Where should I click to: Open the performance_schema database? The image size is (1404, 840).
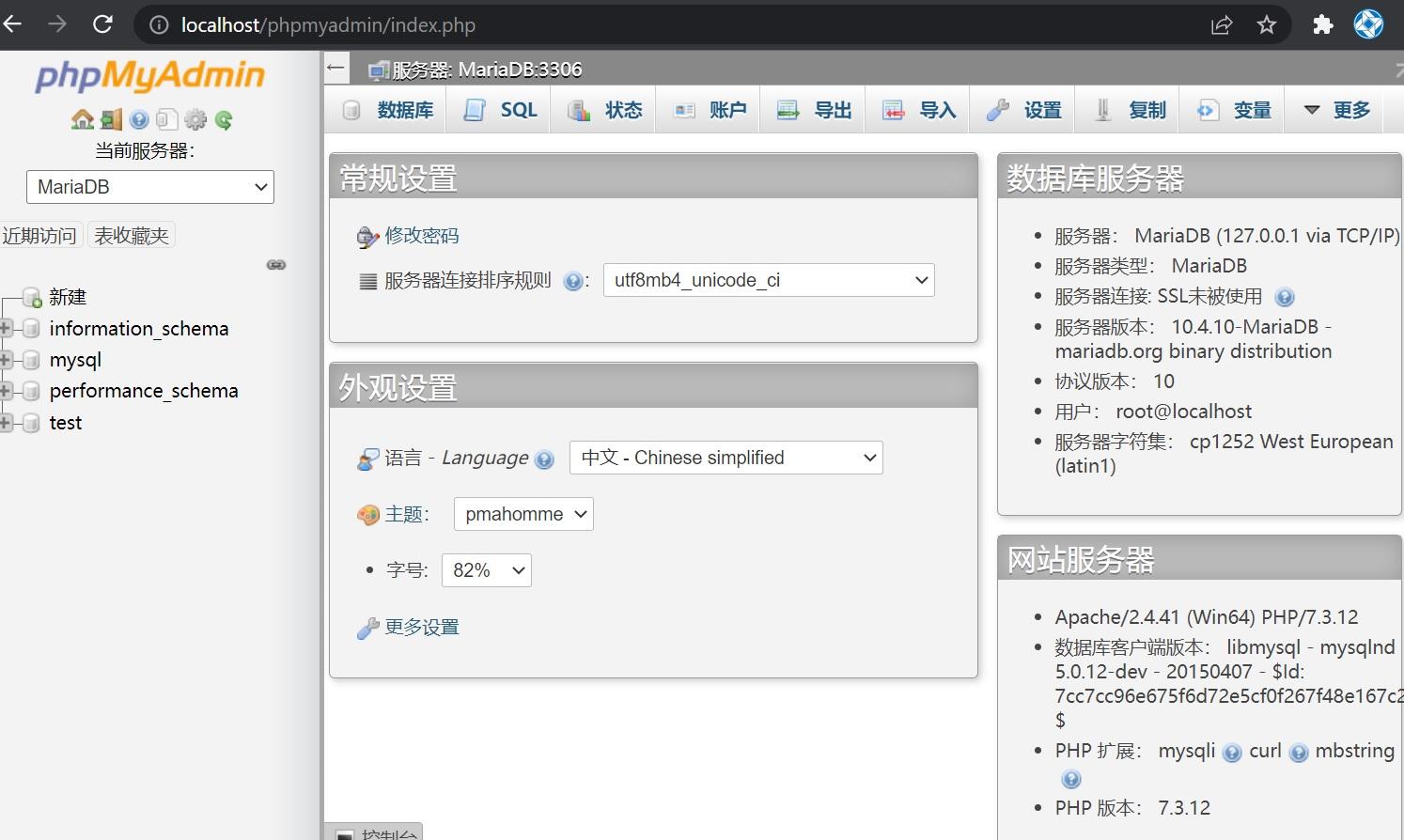[x=144, y=391]
